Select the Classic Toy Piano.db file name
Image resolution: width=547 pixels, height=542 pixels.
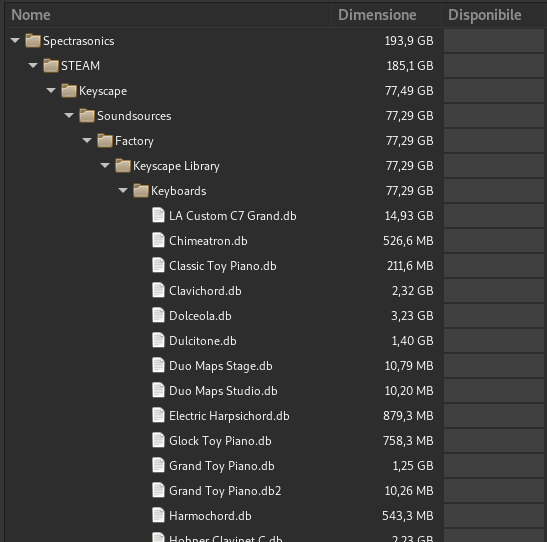223,266
